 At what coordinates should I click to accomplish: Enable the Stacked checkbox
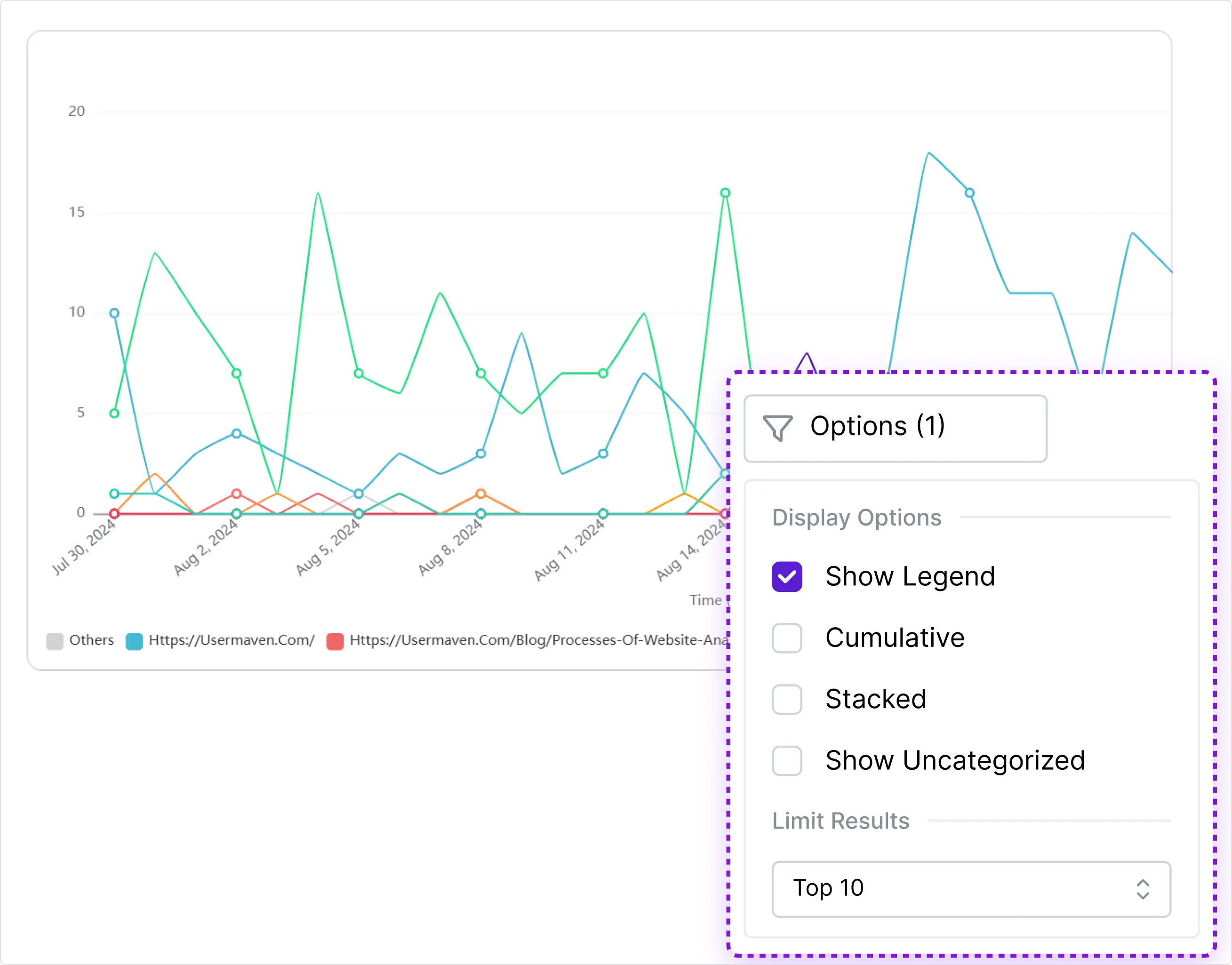[x=787, y=700]
